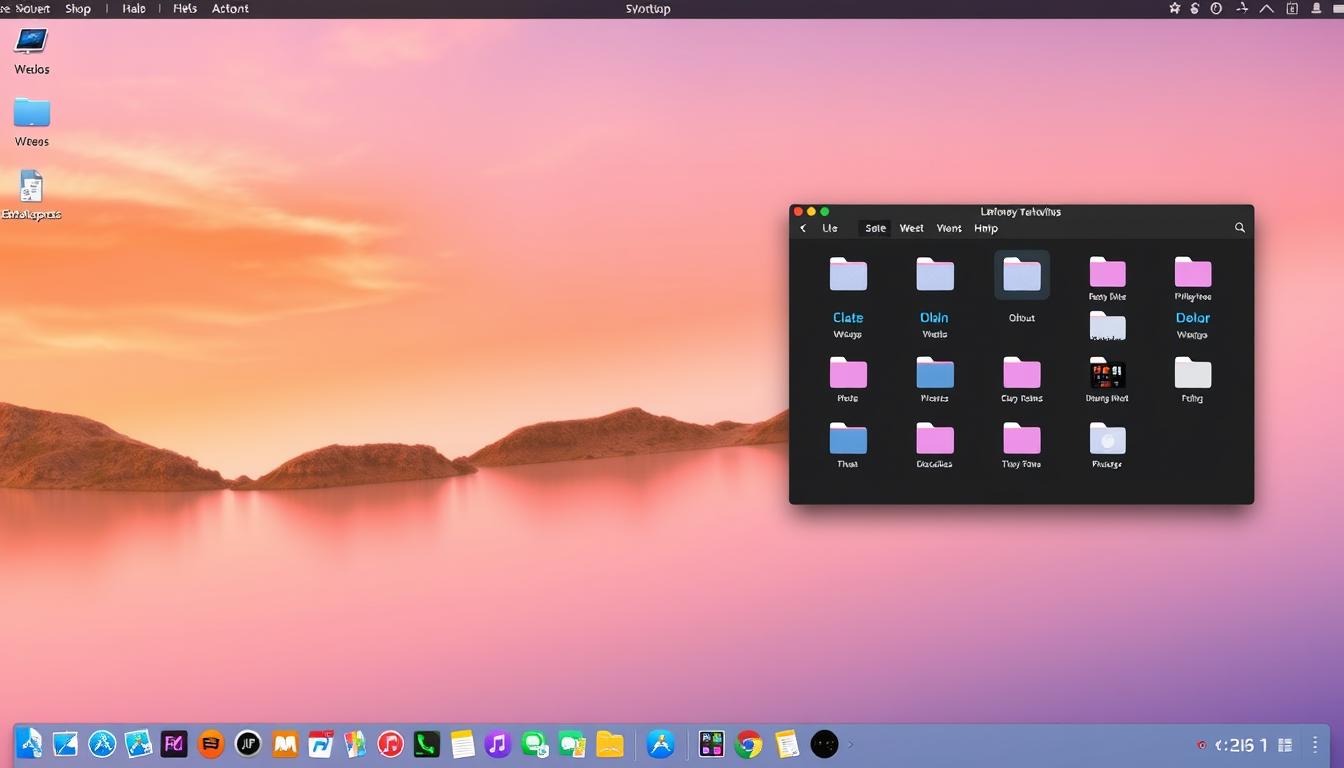Select the pink "Discalles" folder
The width and height of the screenshot is (1344, 768).
[x=935, y=439]
